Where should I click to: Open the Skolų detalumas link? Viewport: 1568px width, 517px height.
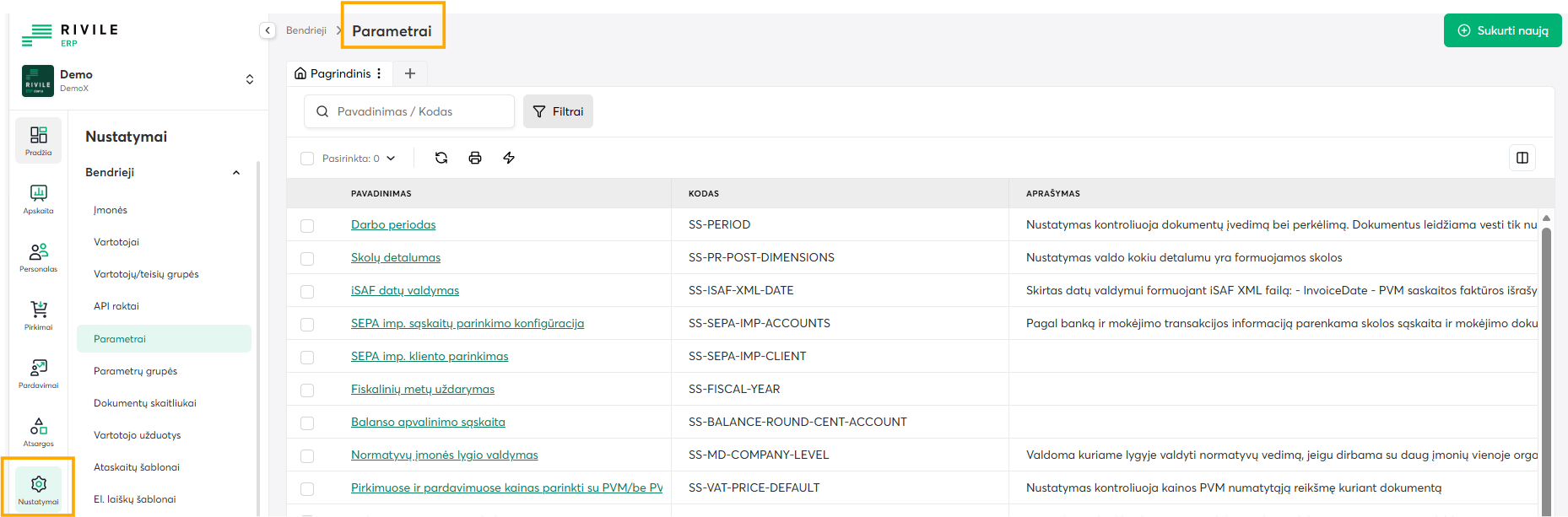[x=396, y=257]
